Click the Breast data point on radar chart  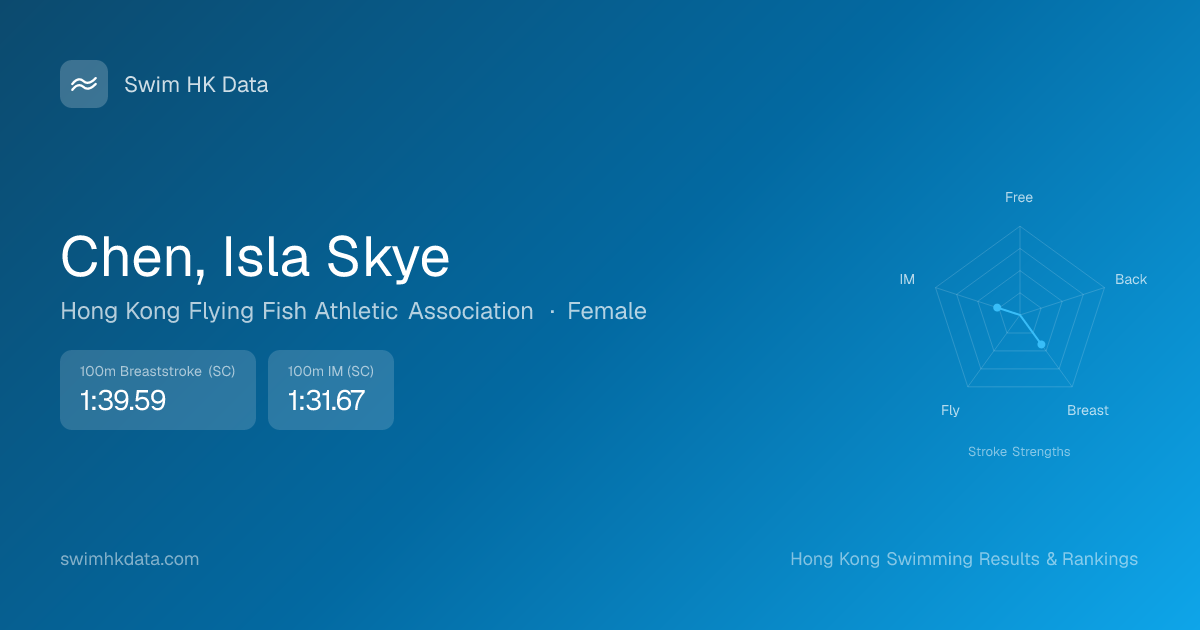coord(1041,344)
